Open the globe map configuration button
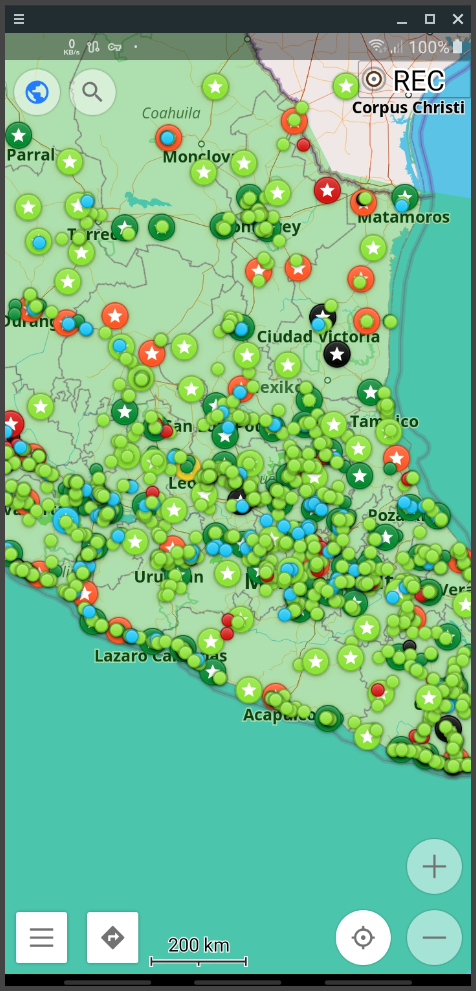476x991 pixels. coord(37,92)
